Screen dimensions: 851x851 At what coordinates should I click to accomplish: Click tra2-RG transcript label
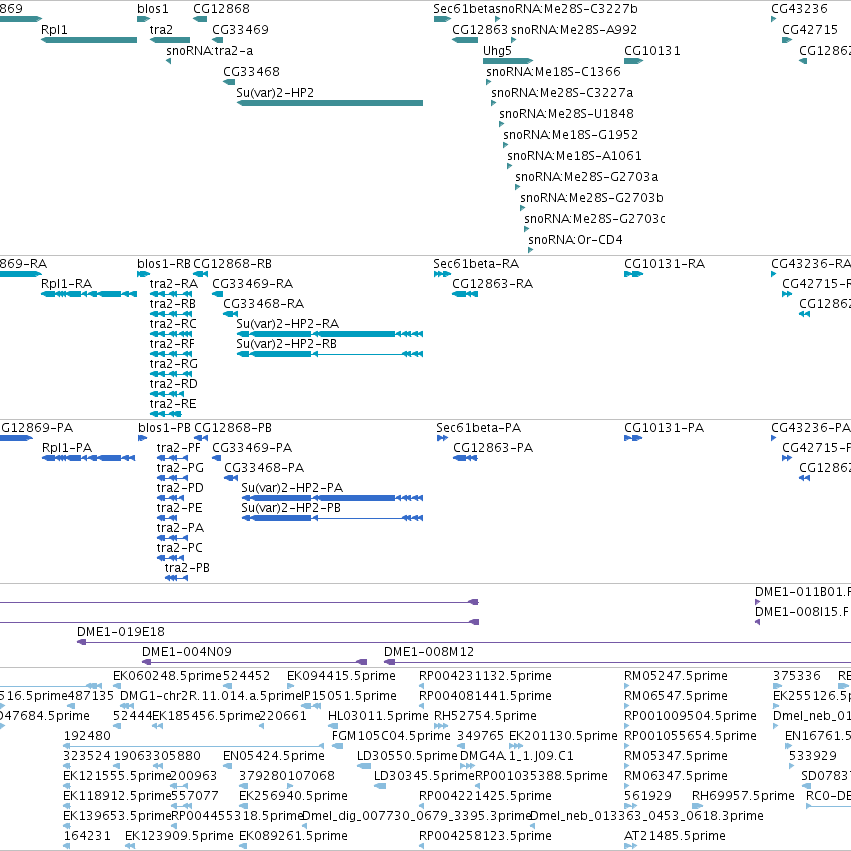click(x=174, y=364)
